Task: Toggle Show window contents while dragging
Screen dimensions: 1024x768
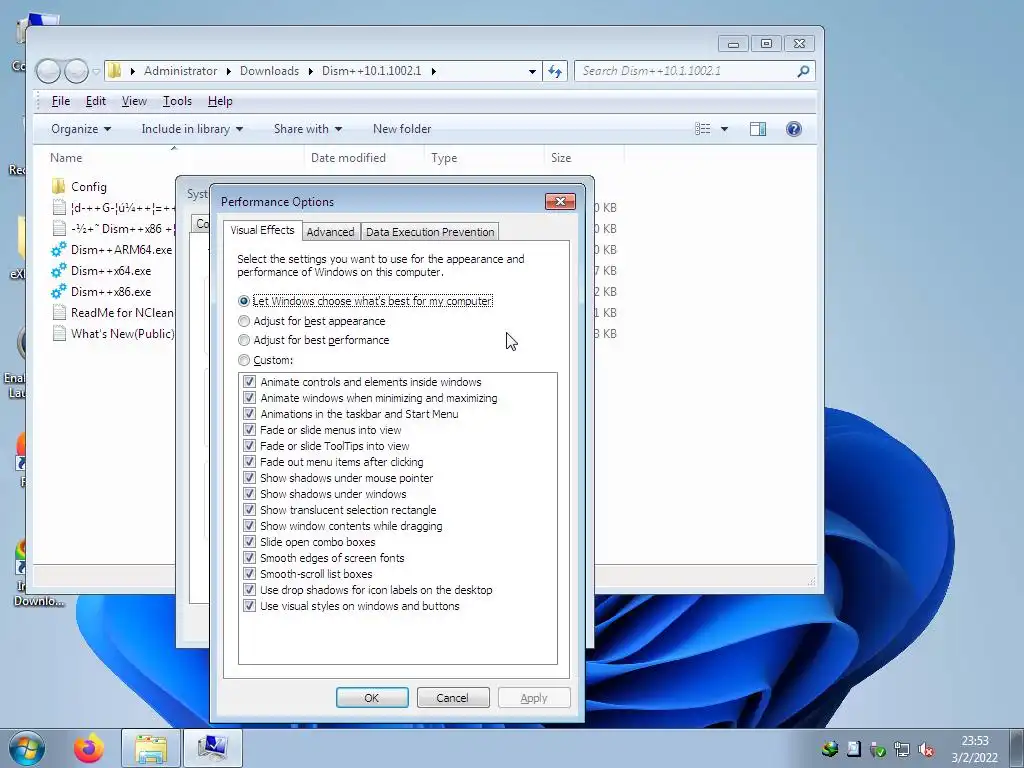Action: coord(249,526)
